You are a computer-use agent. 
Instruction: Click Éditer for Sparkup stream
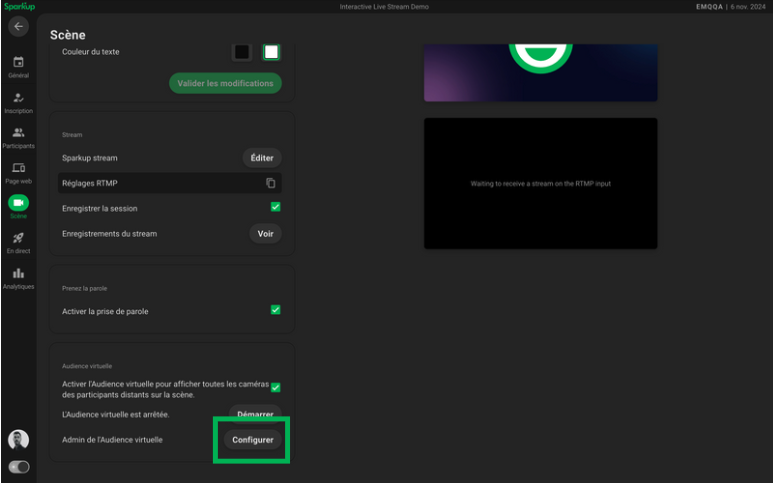point(262,158)
